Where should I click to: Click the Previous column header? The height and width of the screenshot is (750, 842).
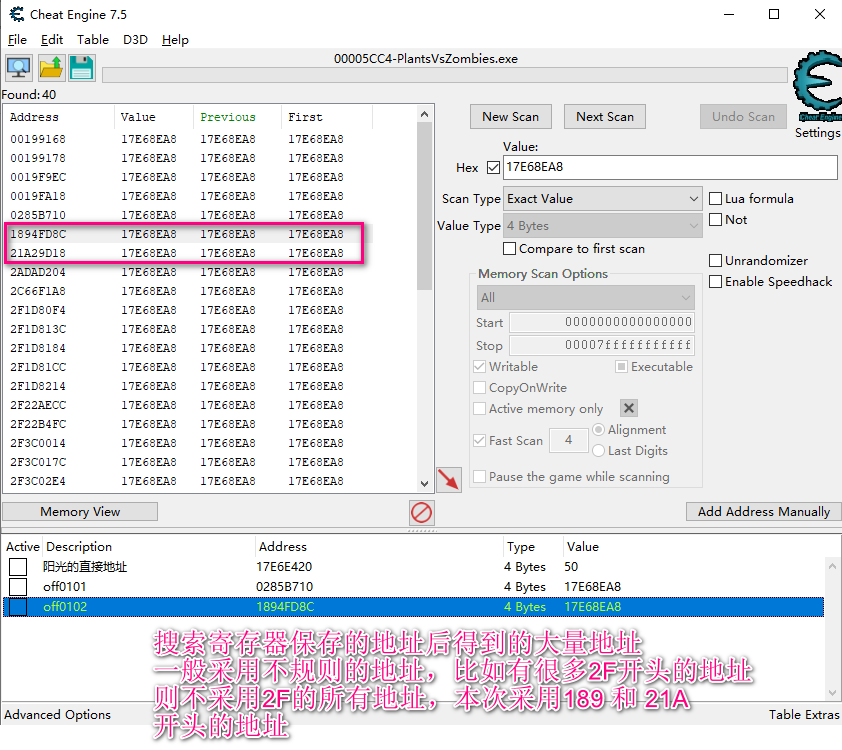click(237, 117)
